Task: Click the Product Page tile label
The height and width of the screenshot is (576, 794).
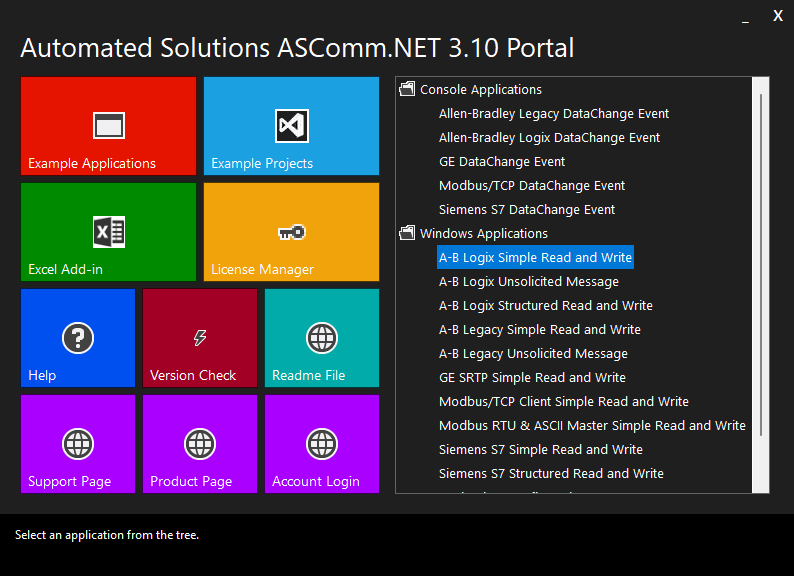Action: pyautogui.click(x=191, y=481)
